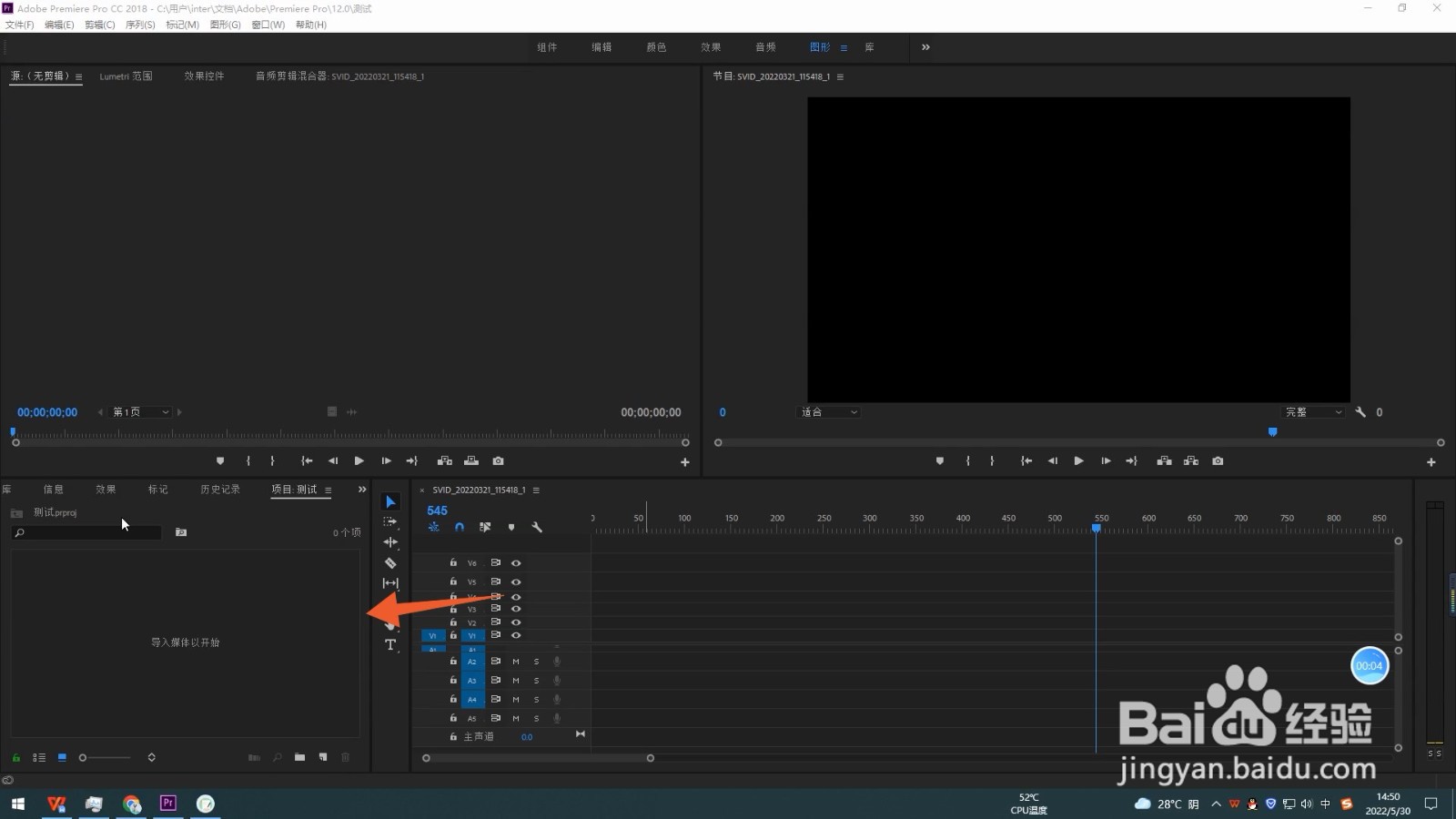Open button editor in program monitor
Image resolution: width=1456 pixels, height=819 pixels.
tap(1431, 462)
